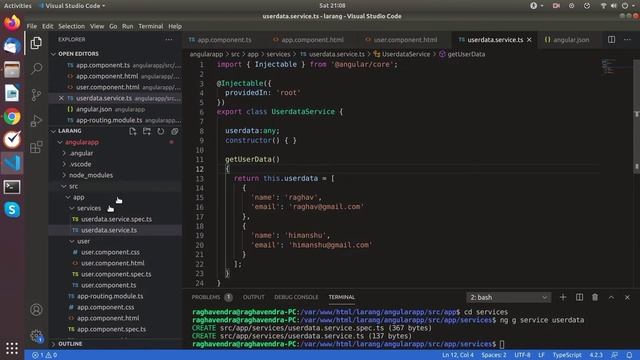
Task: Close the terminal panel
Action: 627,297
